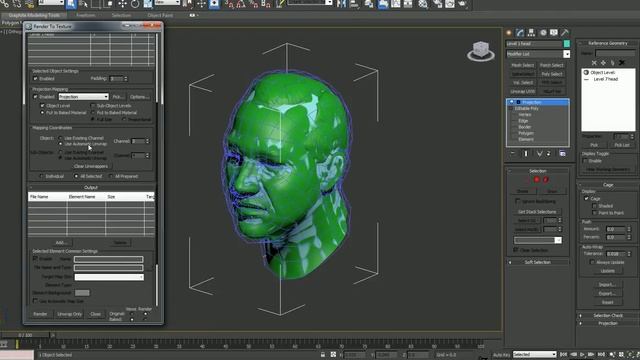Open the Utilities hammer panel tab
The image size is (640, 360).
[x=565, y=33]
